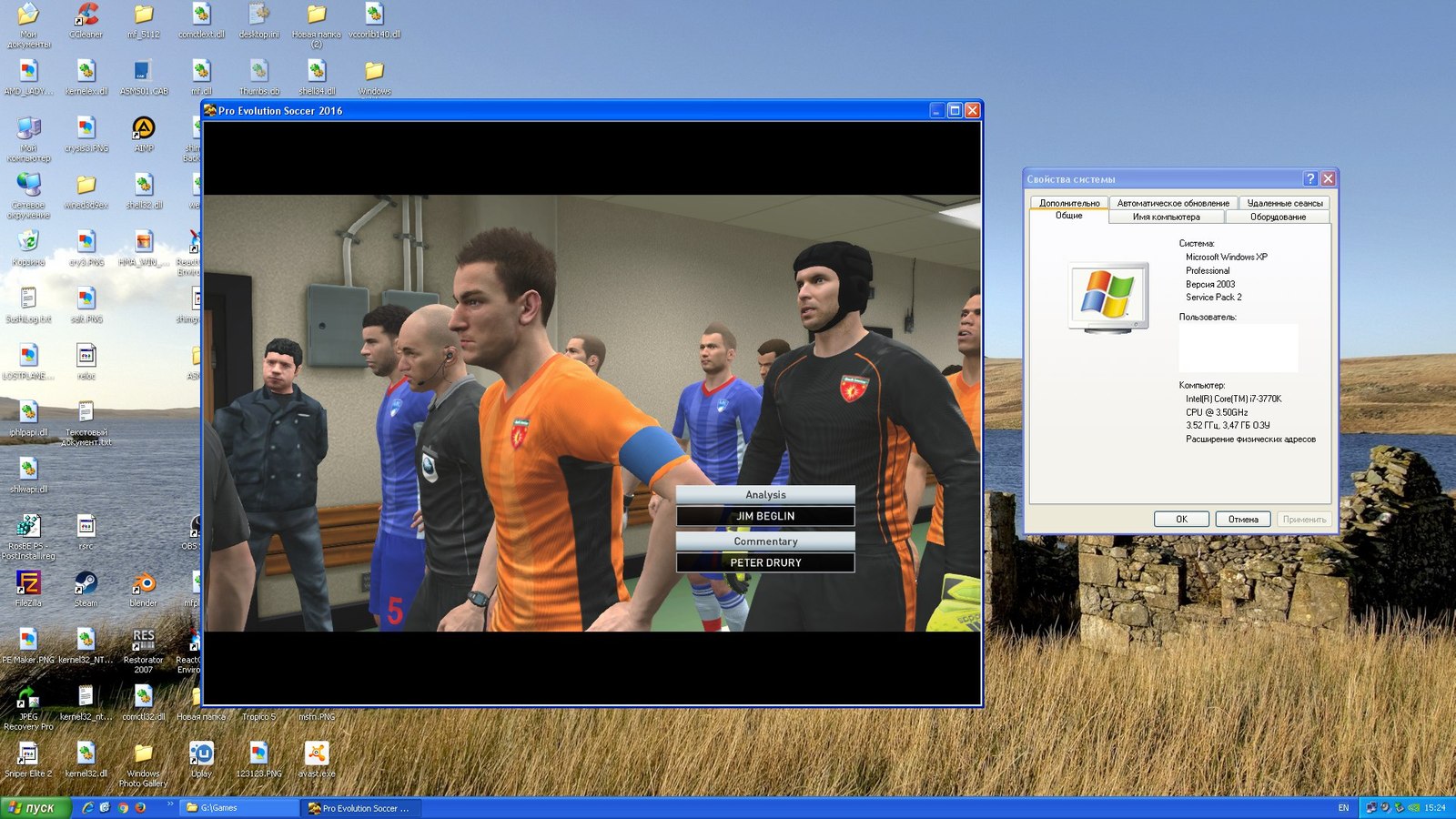Screen dimensions: 1456x819
Task: Open the Uplay shortcut icon
Action: click(x=201, y=754)
